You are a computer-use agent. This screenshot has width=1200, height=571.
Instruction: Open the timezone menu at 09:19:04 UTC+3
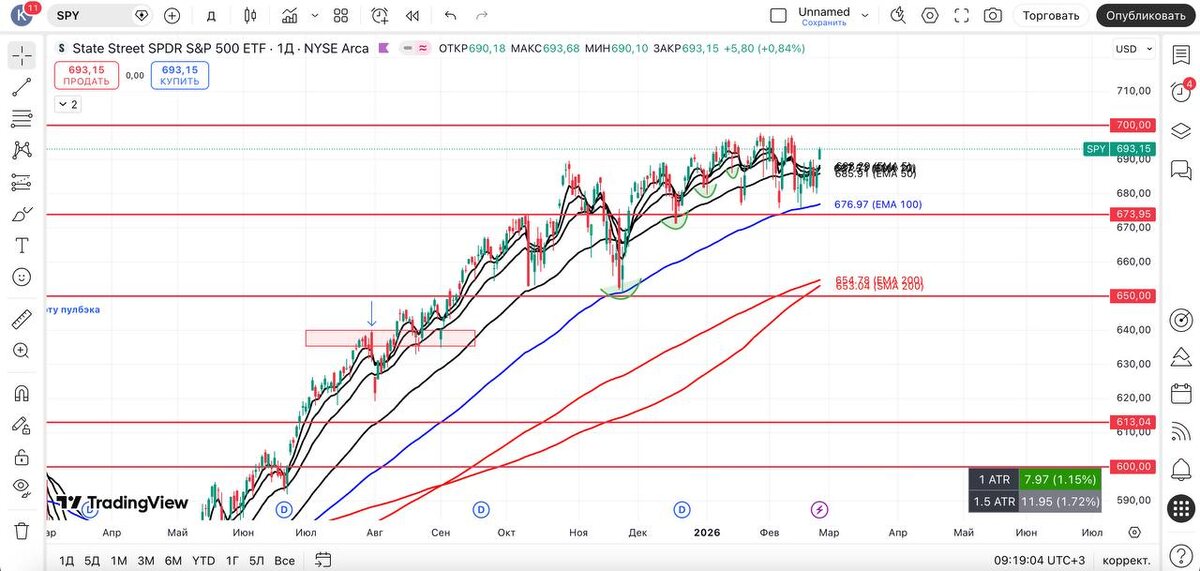tap(1041, 560)
